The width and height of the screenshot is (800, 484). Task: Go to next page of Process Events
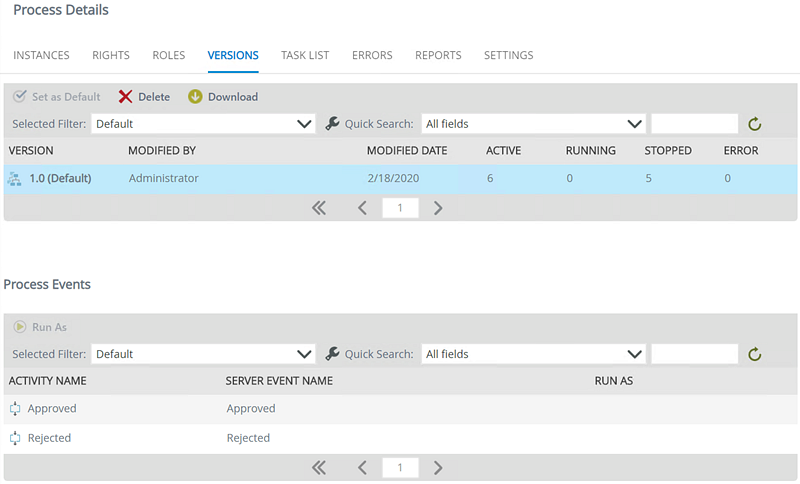438,467
